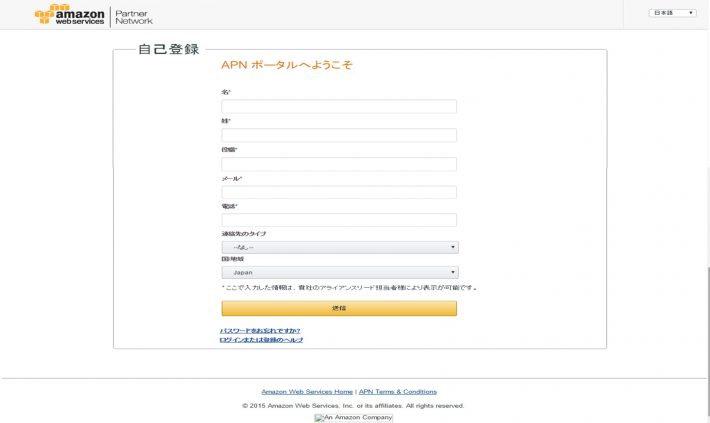Click into the 姓 (last name) field

(339, 135)
